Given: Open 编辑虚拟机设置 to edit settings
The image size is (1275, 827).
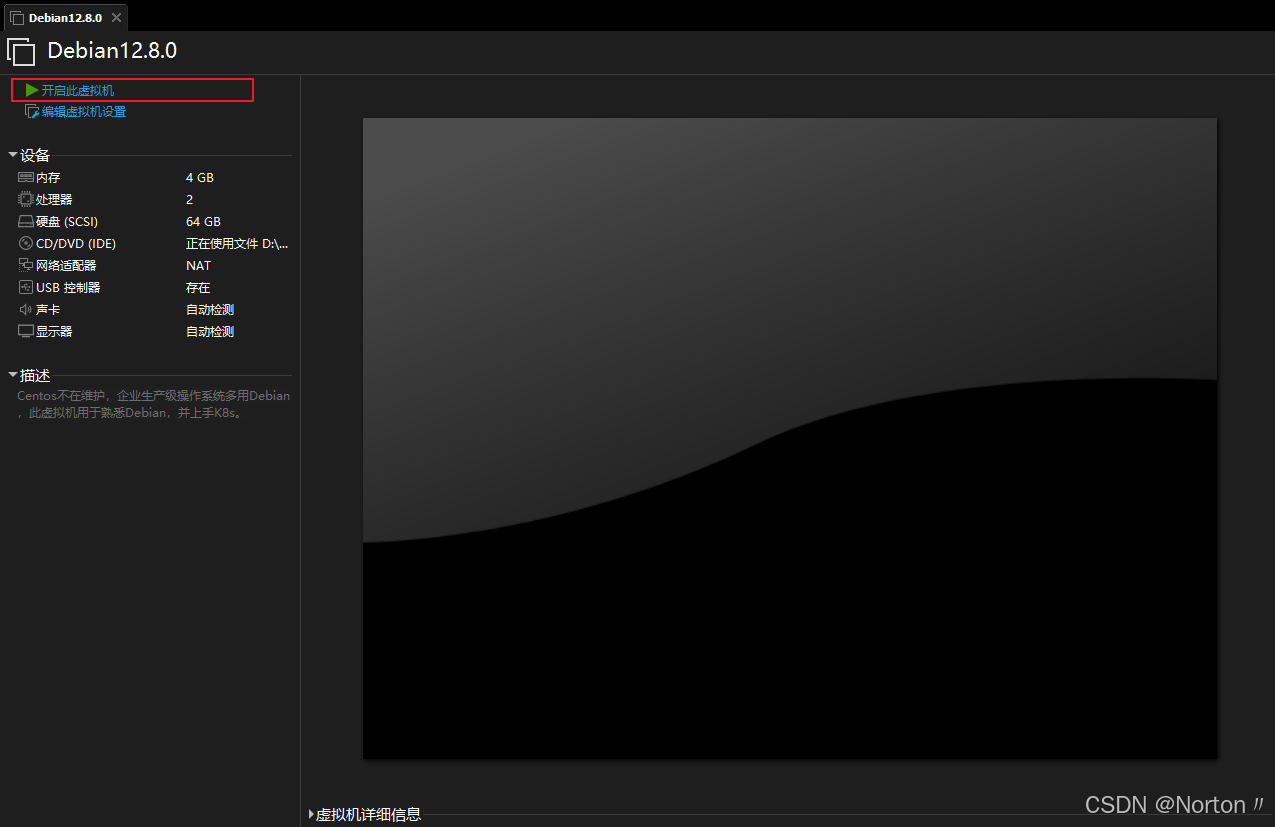Looking at the screenshot, I should [x=85, y=111].
